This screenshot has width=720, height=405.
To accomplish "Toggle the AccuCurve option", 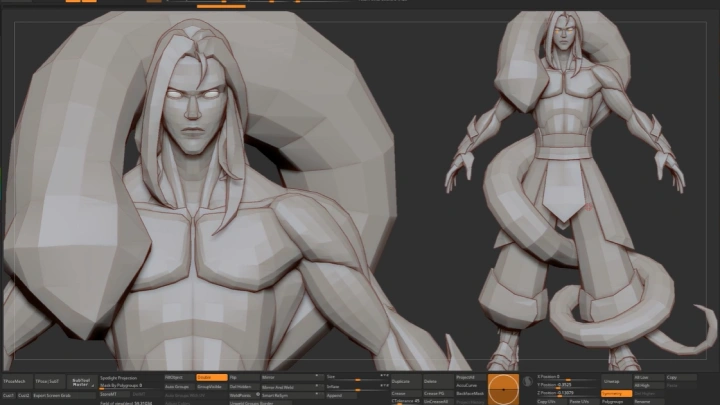I will point(470,385).
